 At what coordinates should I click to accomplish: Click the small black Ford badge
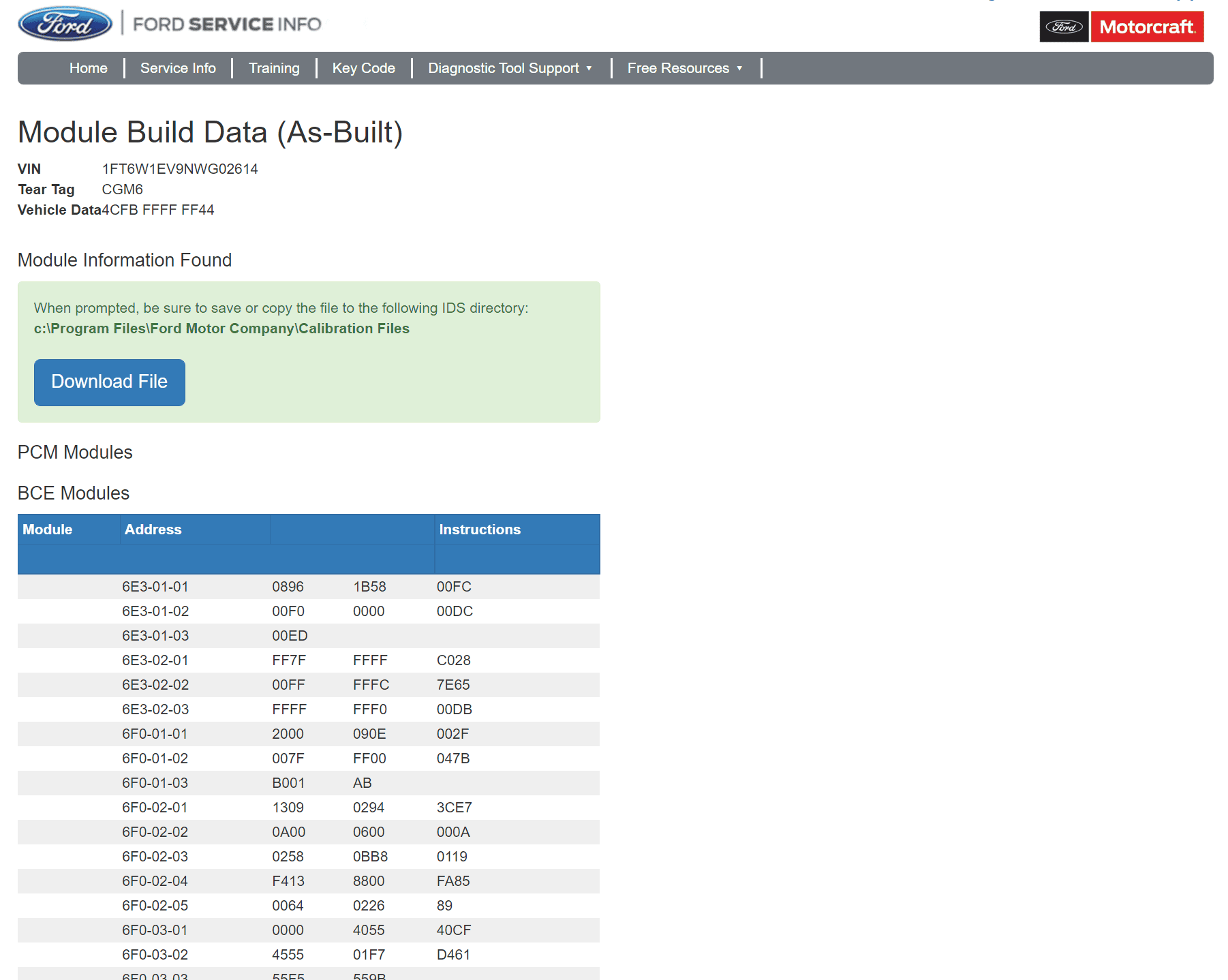1063,27
